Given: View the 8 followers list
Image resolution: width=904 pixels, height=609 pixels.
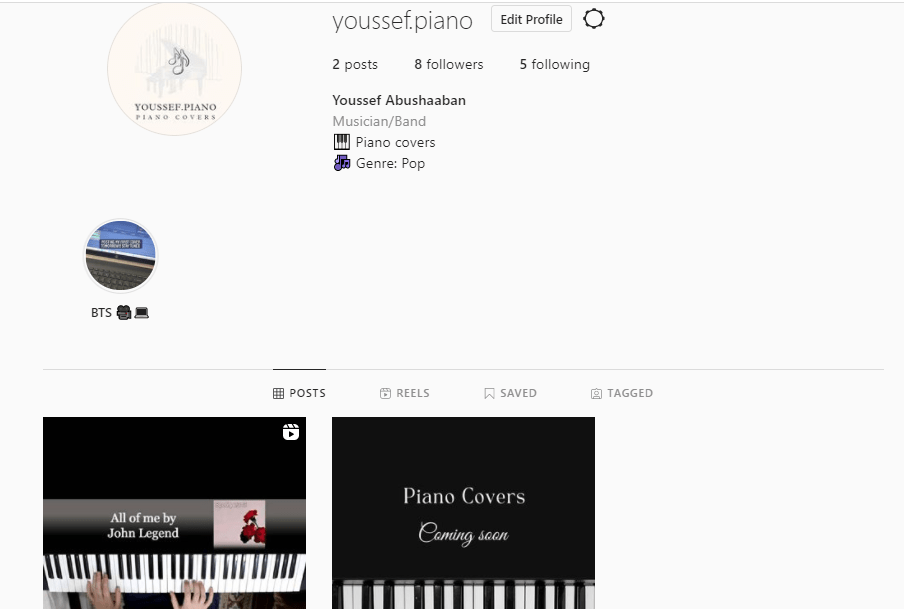Looking at the screenshot, I should point(449,64).
